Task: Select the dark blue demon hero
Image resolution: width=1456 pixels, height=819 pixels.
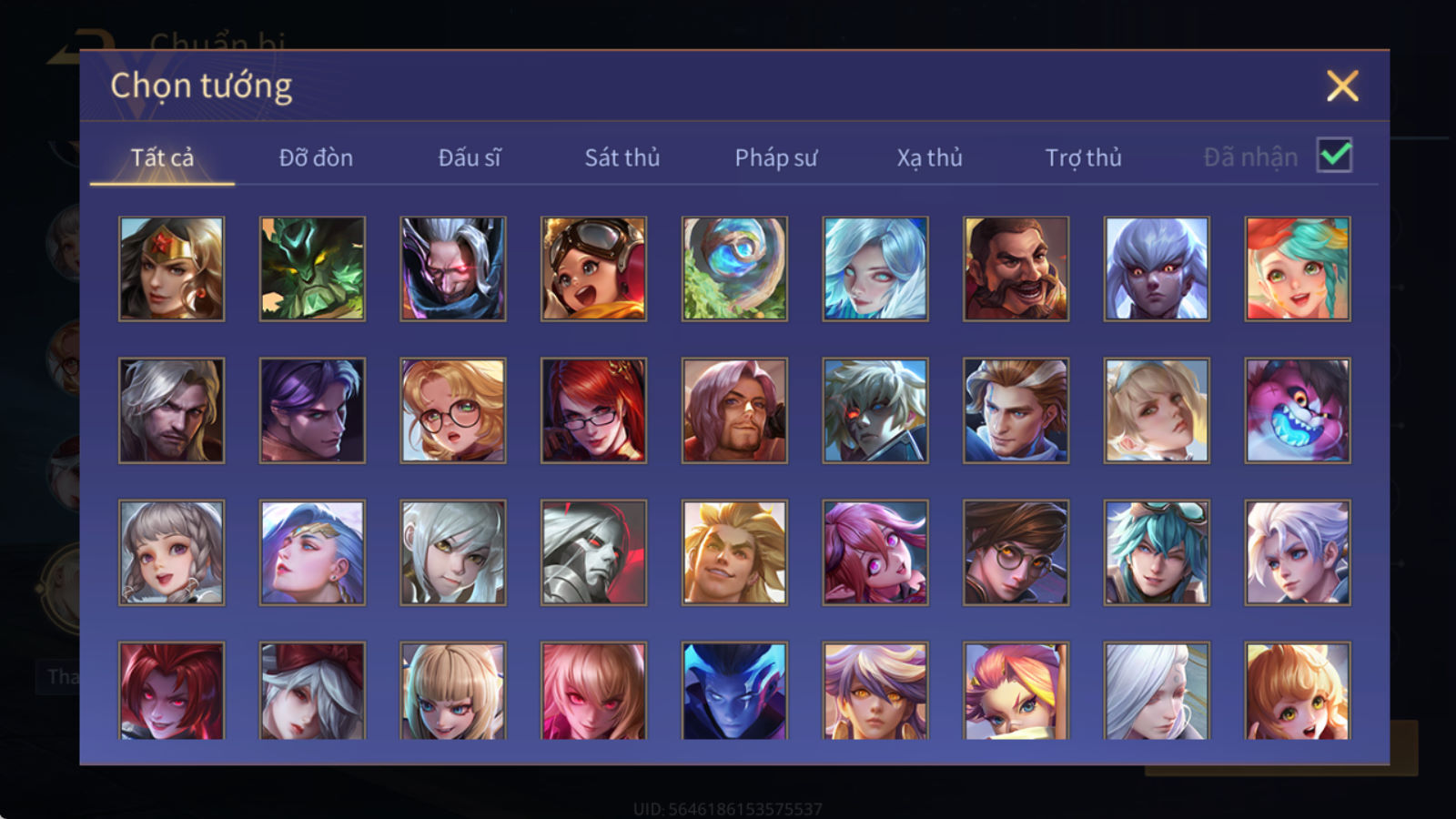Action: (734, 691)
